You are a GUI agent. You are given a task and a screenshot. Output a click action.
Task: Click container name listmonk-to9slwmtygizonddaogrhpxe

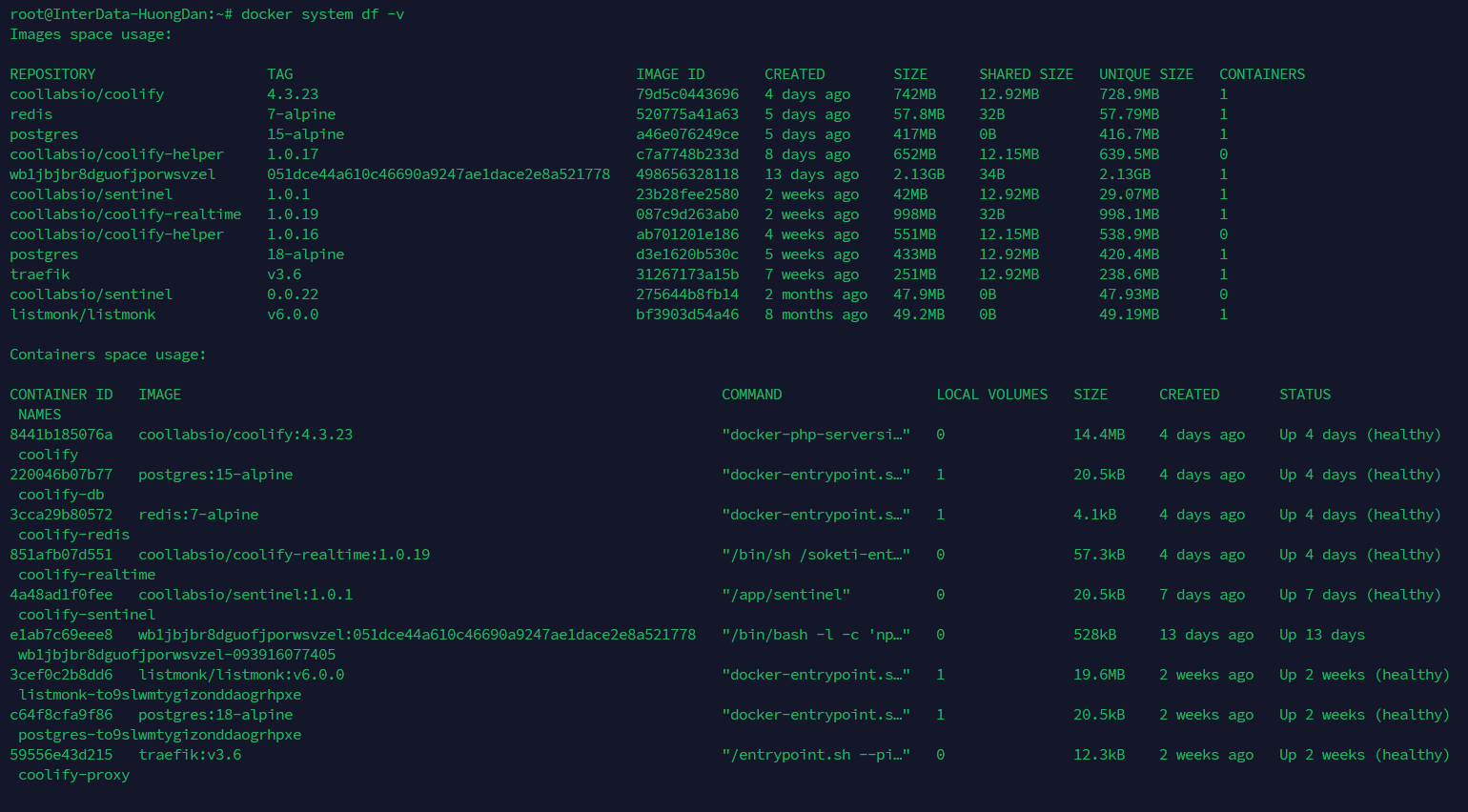pos(159,695)
